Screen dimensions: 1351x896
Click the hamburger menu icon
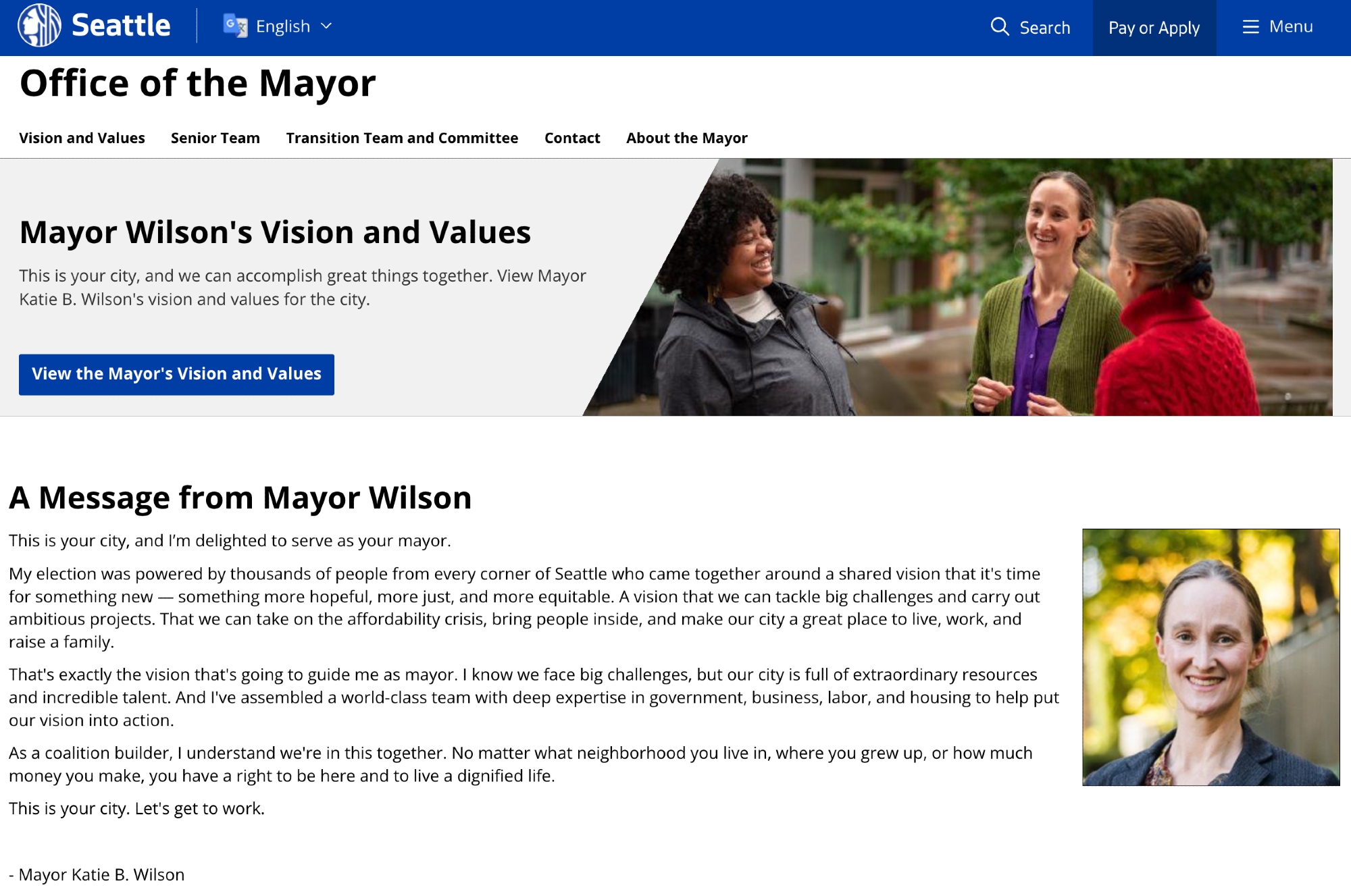(x=1250, y=27)
